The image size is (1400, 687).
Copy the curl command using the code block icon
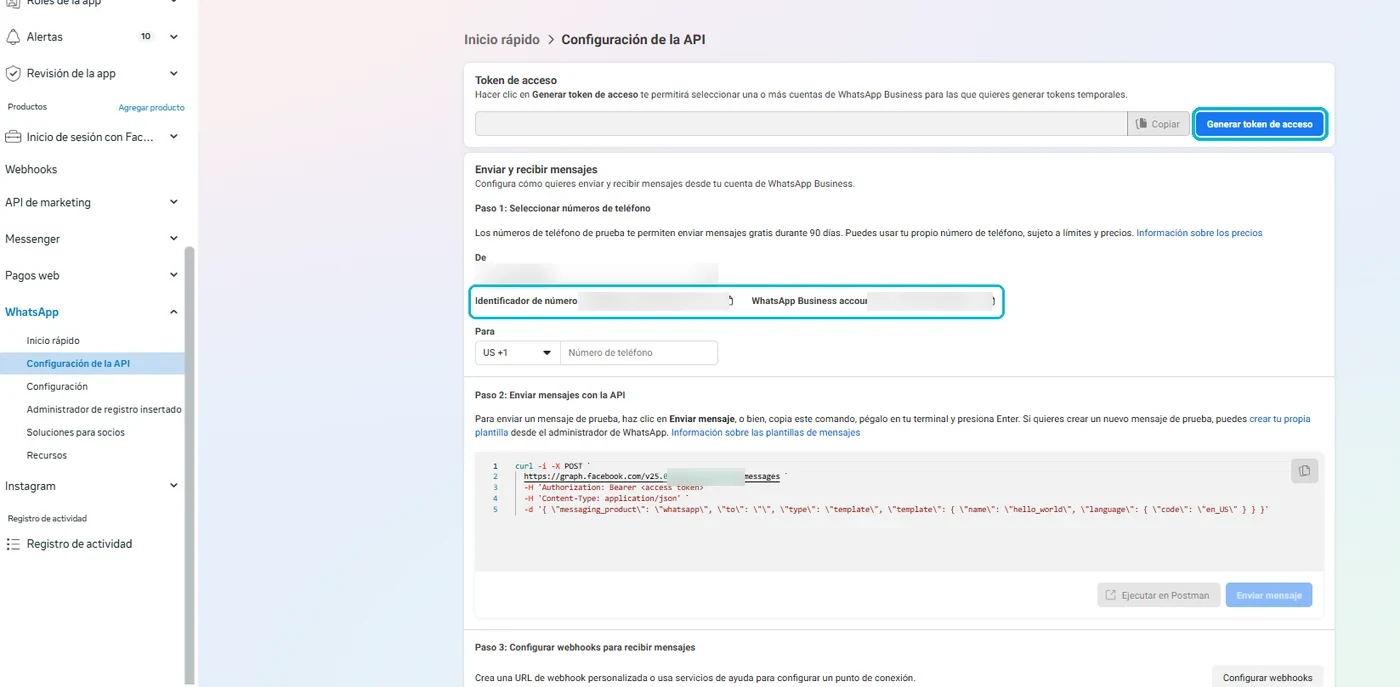pyautogui.click(x=1304, y=470)
